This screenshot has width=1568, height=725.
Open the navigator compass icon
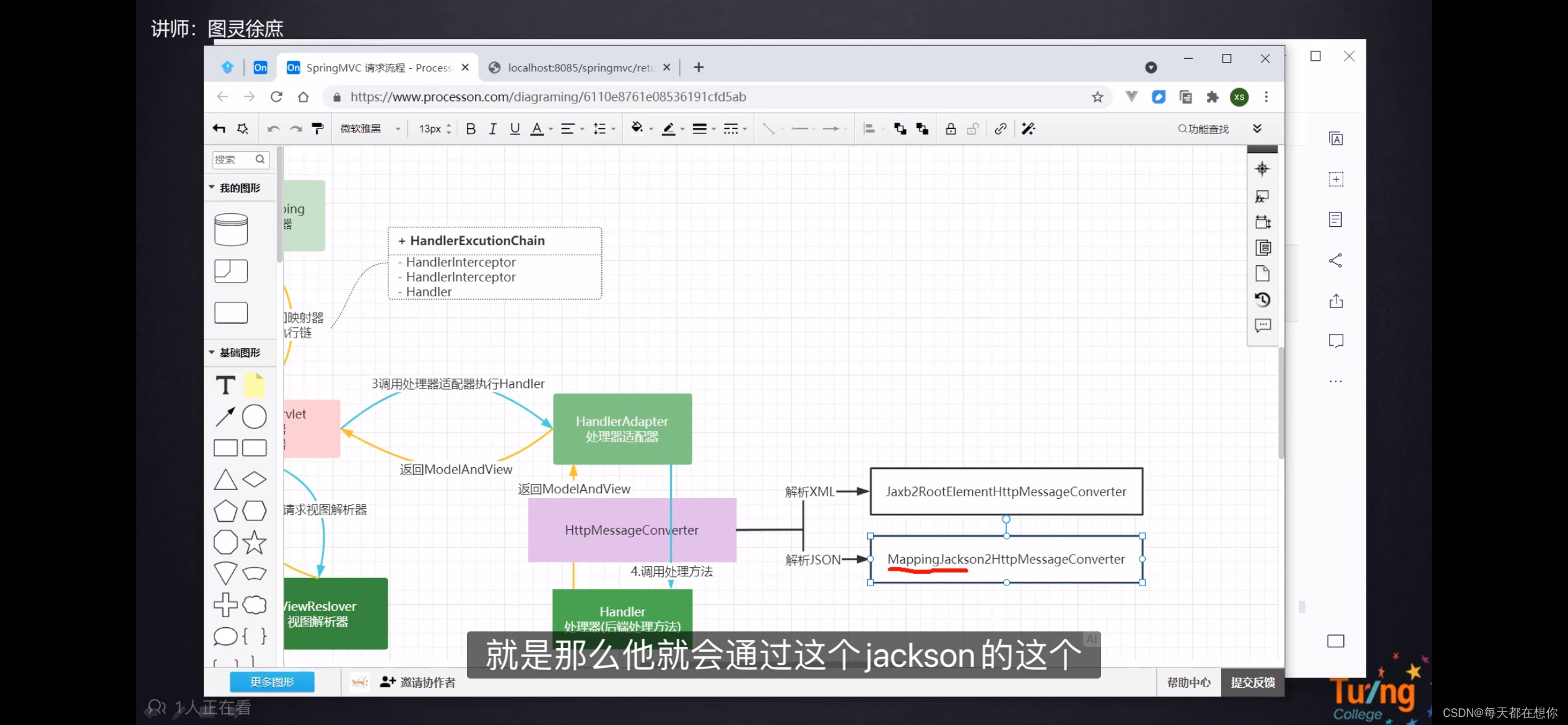[1262, 169]
